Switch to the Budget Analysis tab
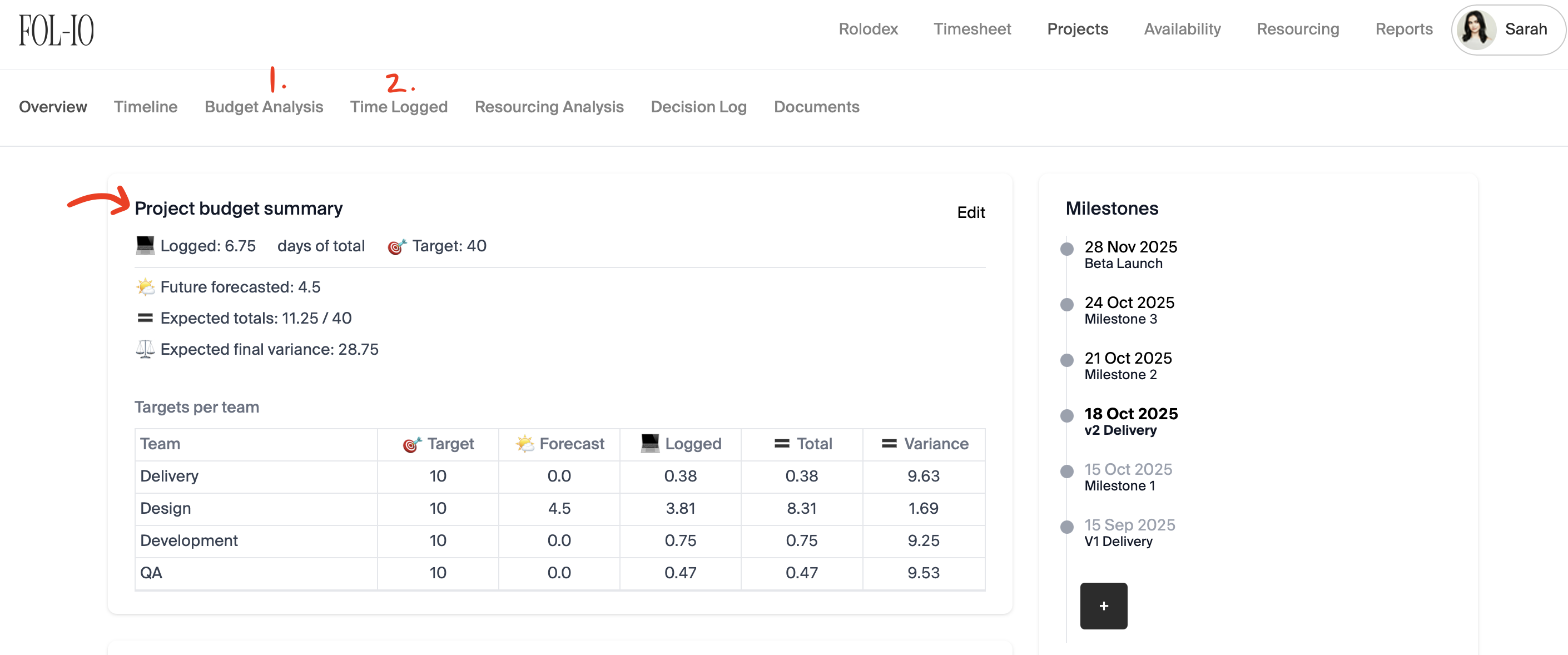This screenshot has width=1568, height=655. click(264, 107)
